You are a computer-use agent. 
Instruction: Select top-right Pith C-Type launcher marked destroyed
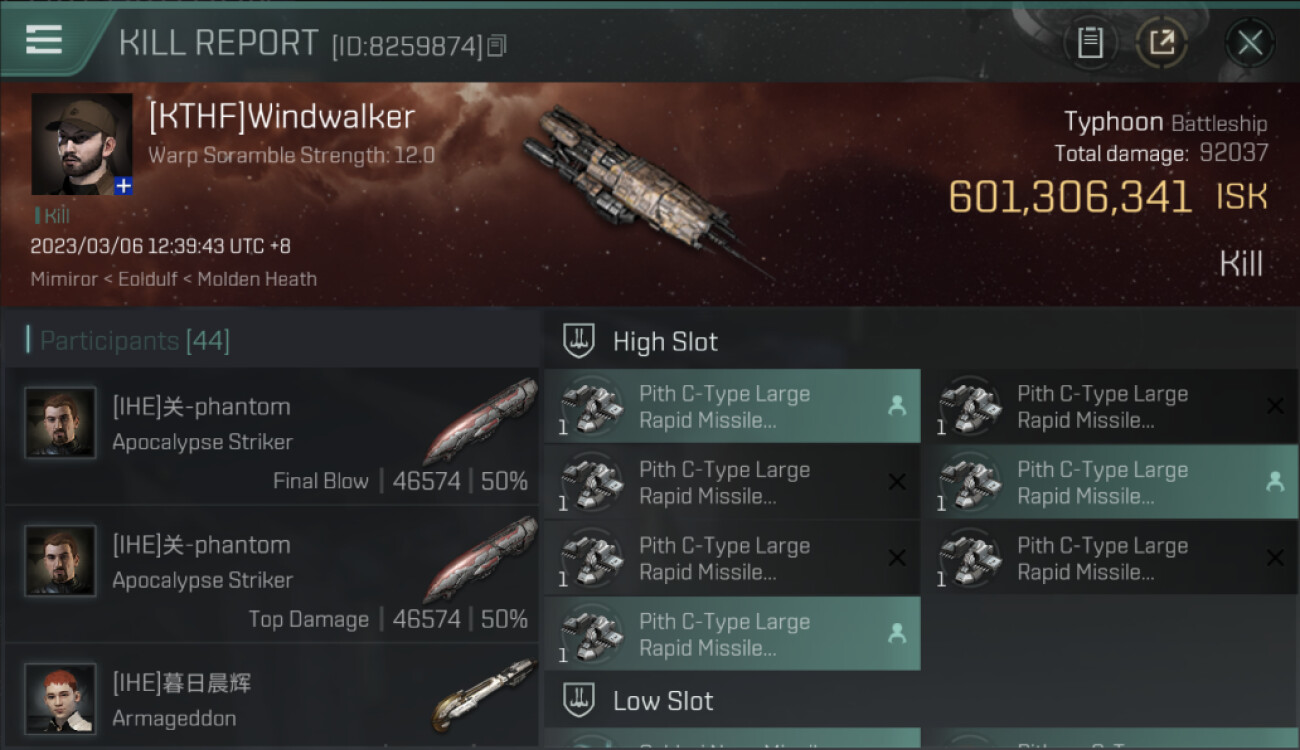pyautogui.click(x=1110, y=406)
